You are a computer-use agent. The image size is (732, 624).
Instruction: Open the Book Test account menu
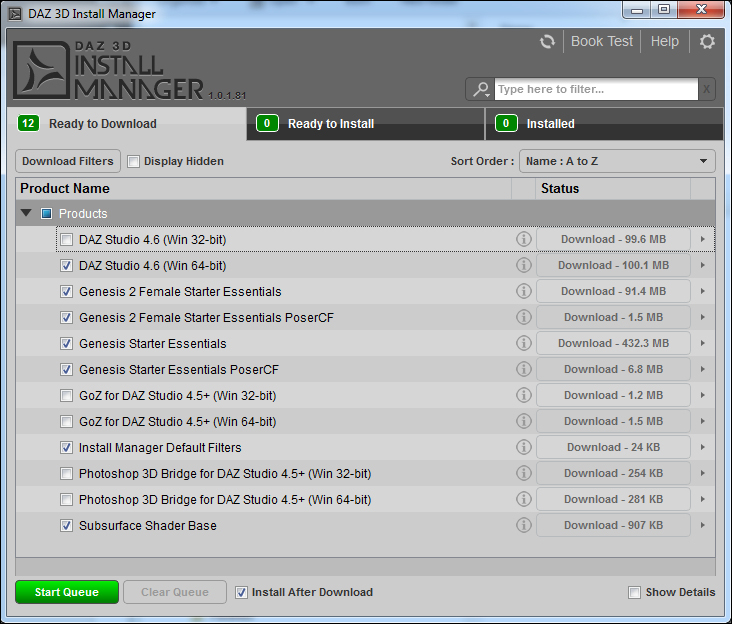[602, 42]
